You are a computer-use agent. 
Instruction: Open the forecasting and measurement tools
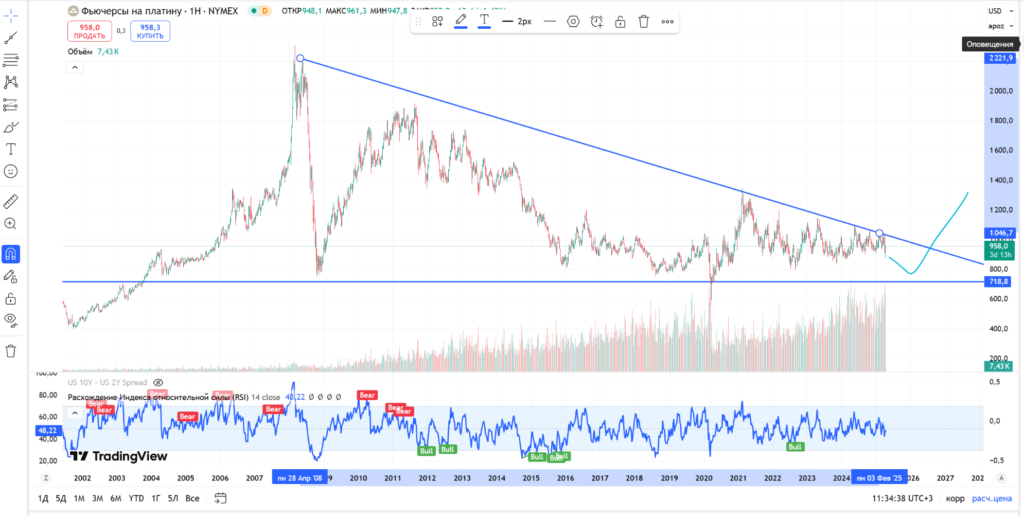point(10,105)
